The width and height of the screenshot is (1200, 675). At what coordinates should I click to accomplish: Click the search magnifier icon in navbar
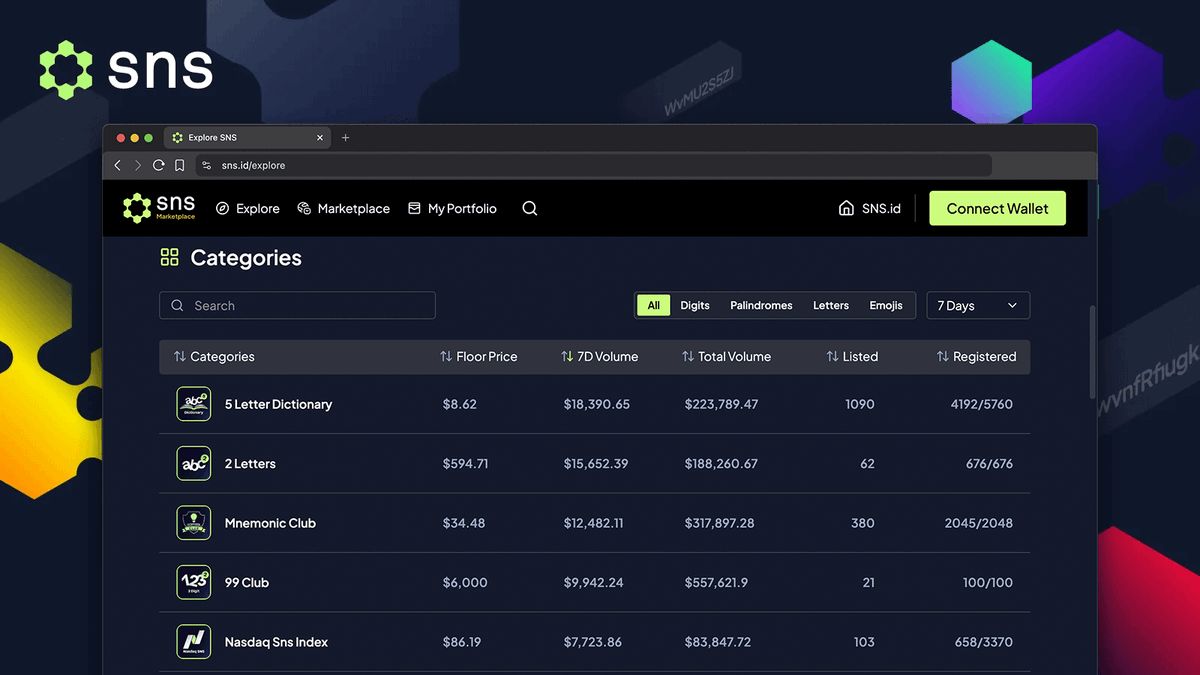[530, 209]
